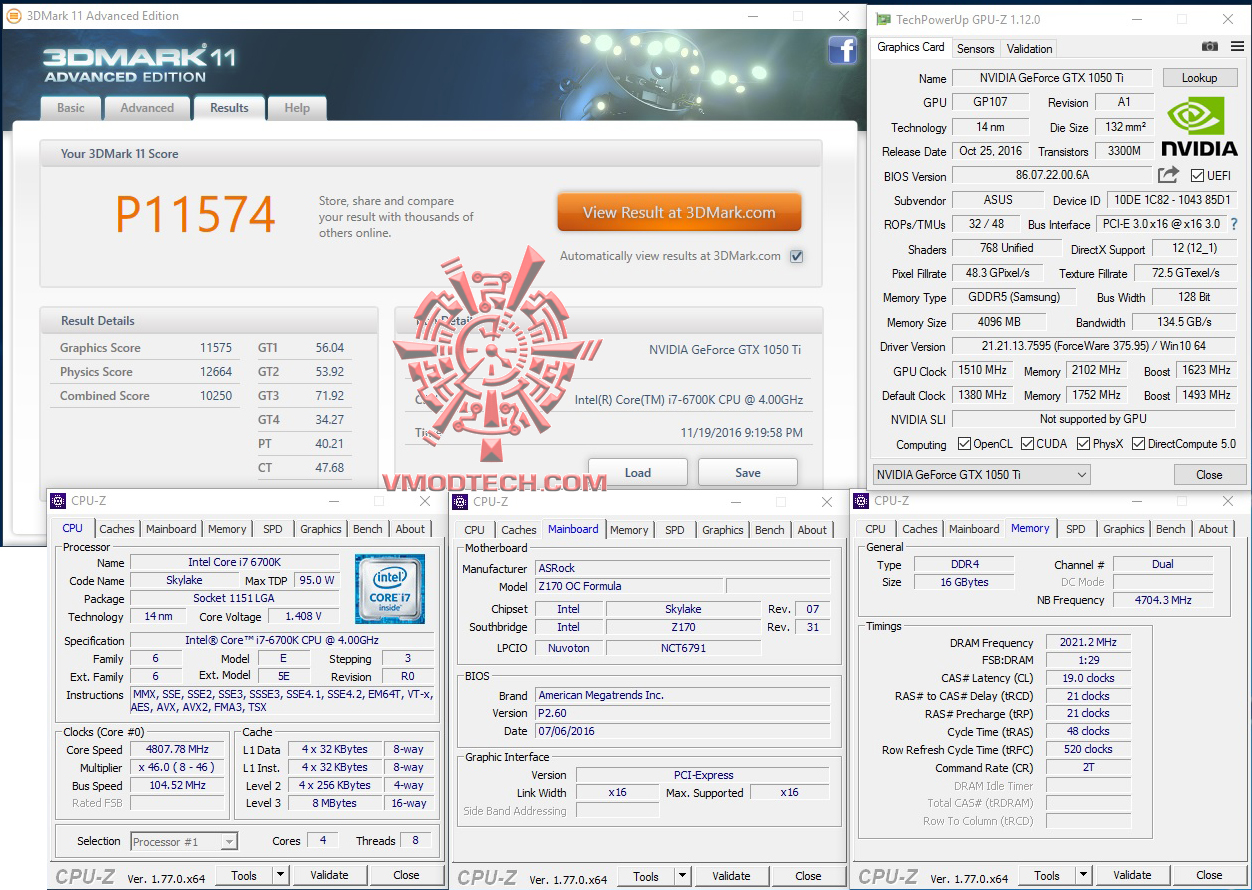Click the CAS# Latency value 19.0 clocks
The width and height of the screenshot is (1252, 890).
tap(1088, 678)
